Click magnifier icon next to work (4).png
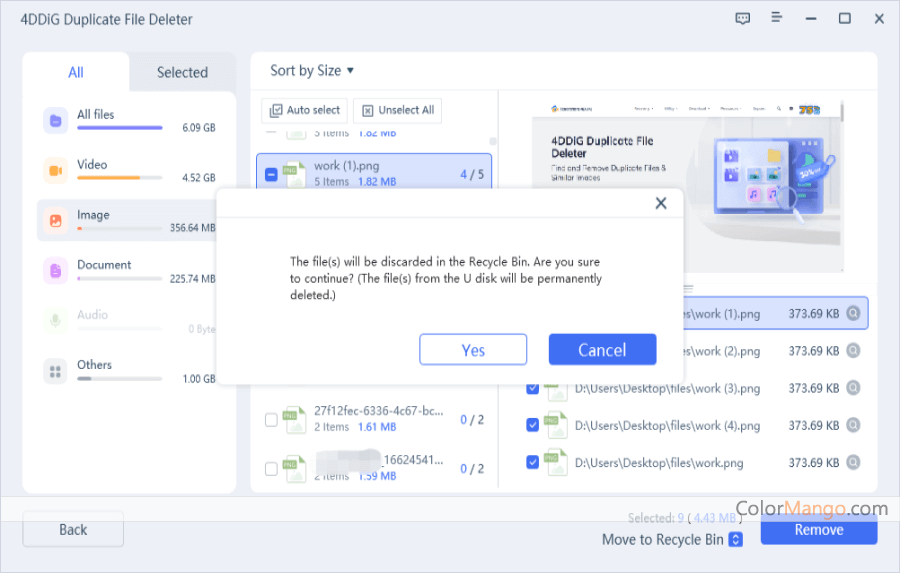The height and width of the screenshot is (573, 900). pos(853,425)
